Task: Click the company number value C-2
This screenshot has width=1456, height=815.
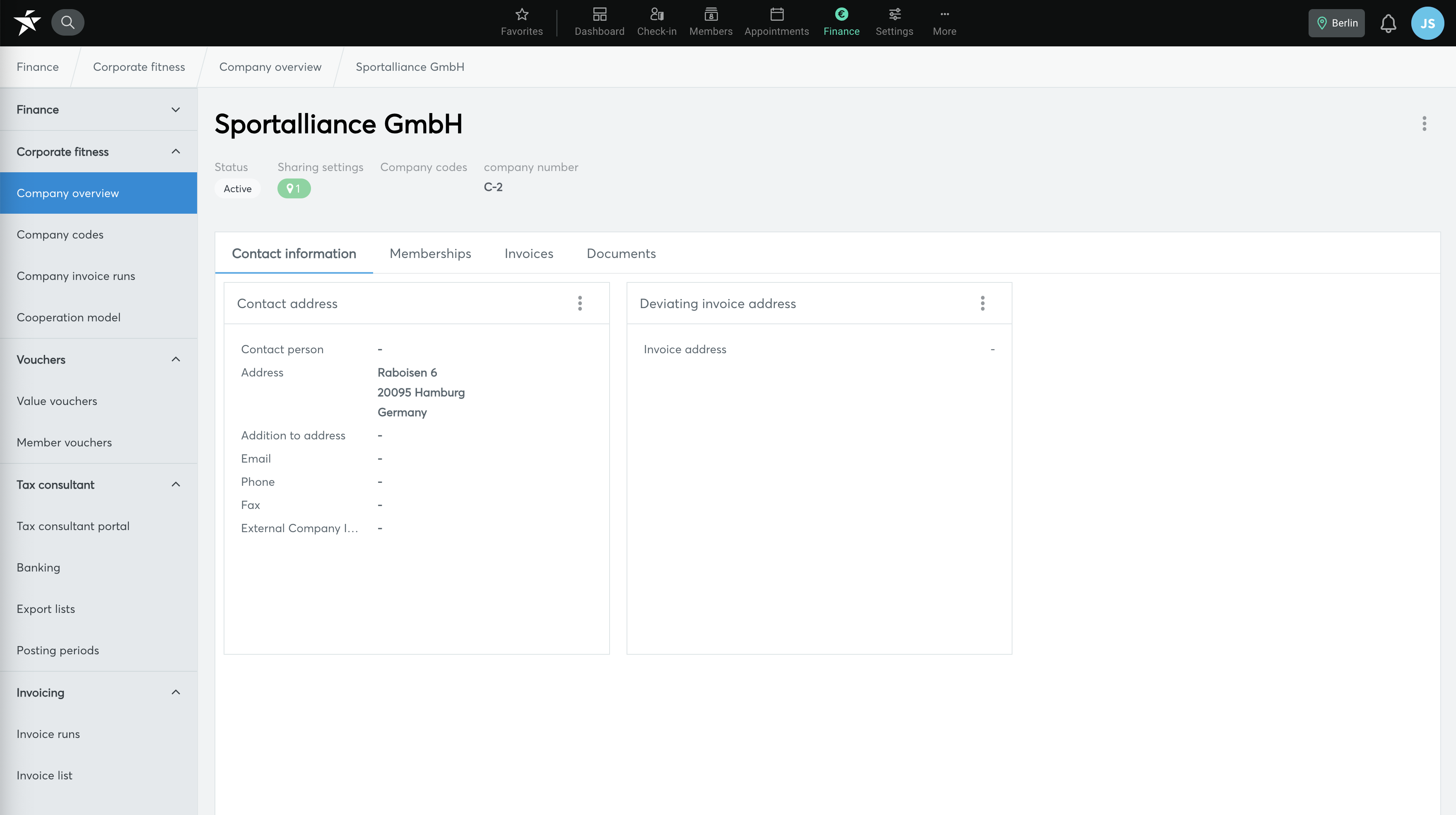Action: click(493, 187)
